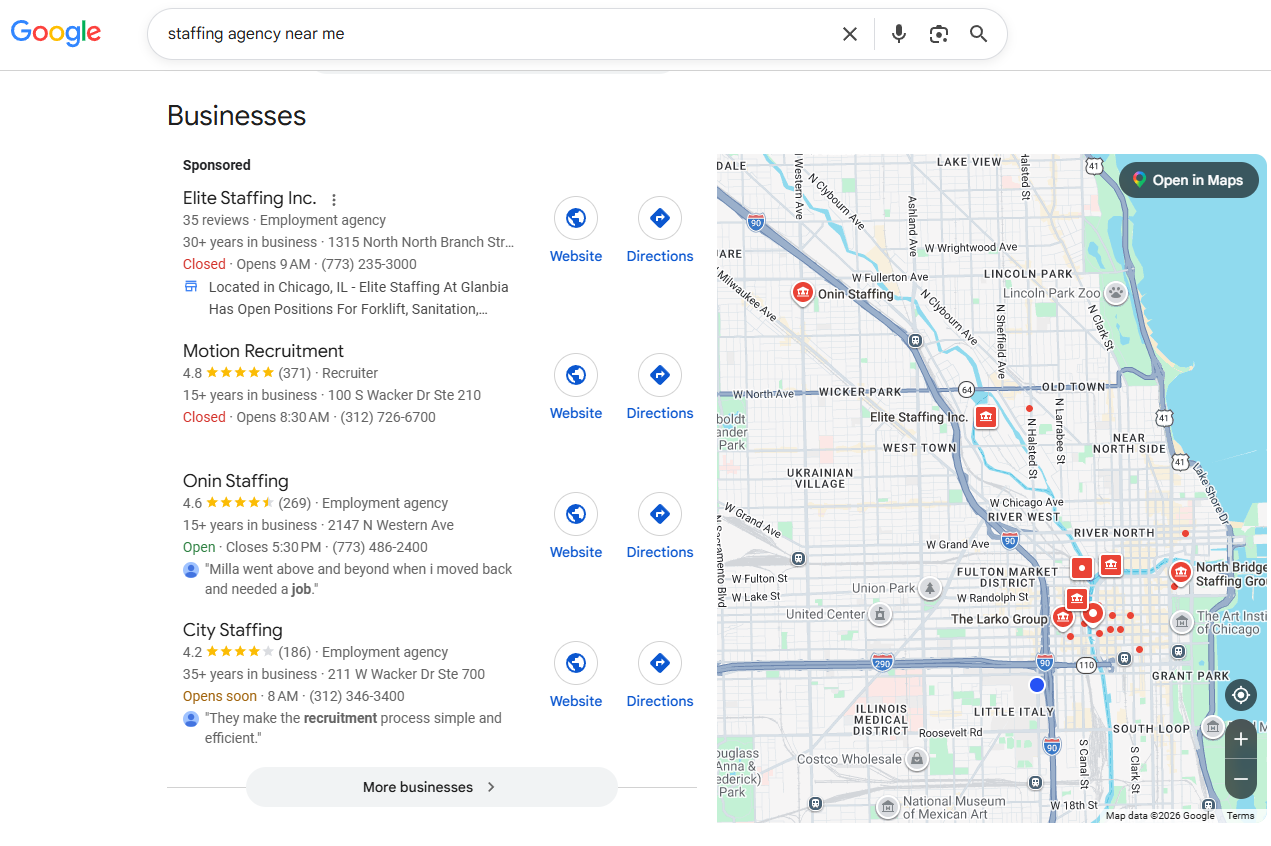This screenshot has width=1271, height=846.
Task: Click The Larko Group map pin
Action: [x=1062, y=618]
